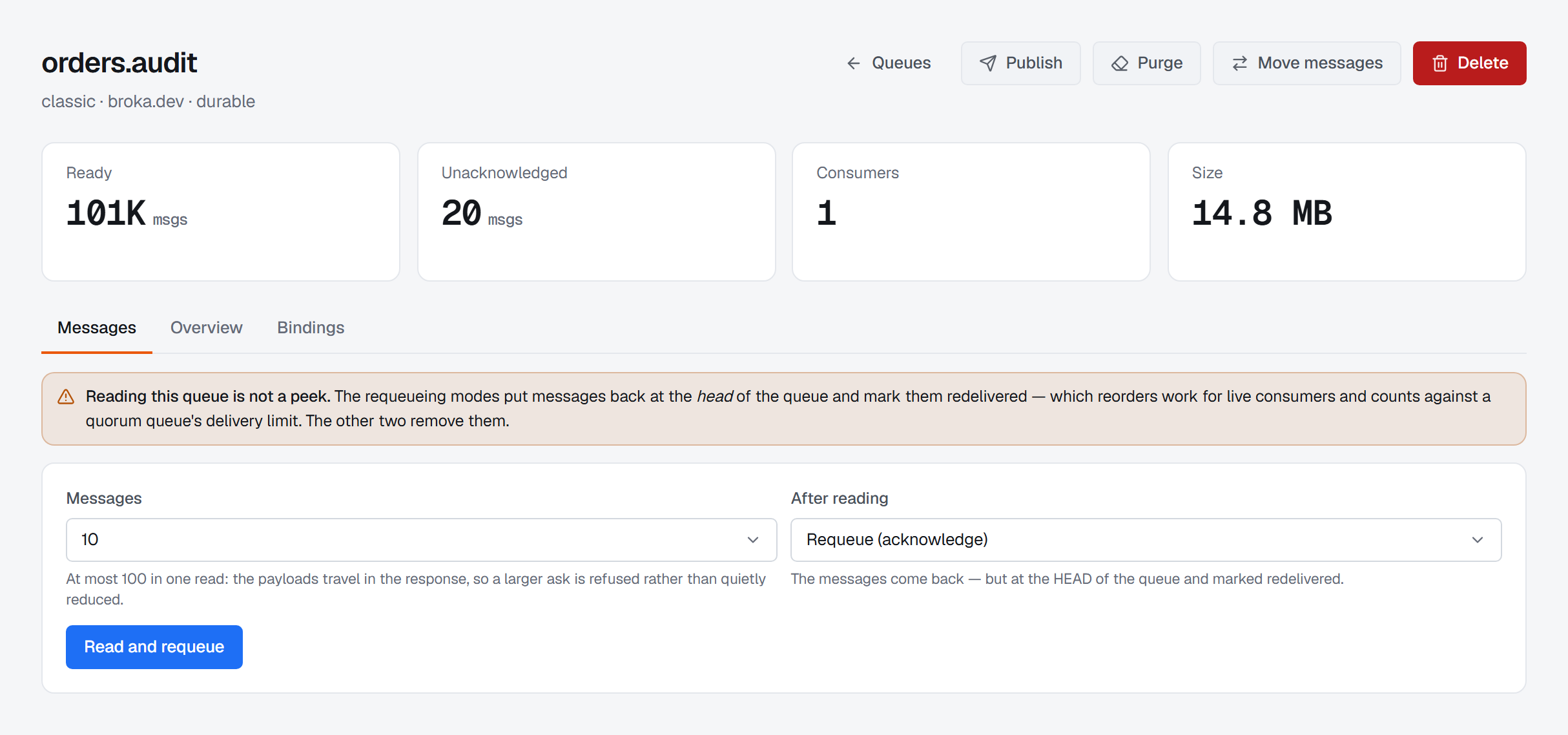This screenshot has height=735, width=1568.
Task: Click the 'At most 100 in one read' hint
Action: (416, 589)
